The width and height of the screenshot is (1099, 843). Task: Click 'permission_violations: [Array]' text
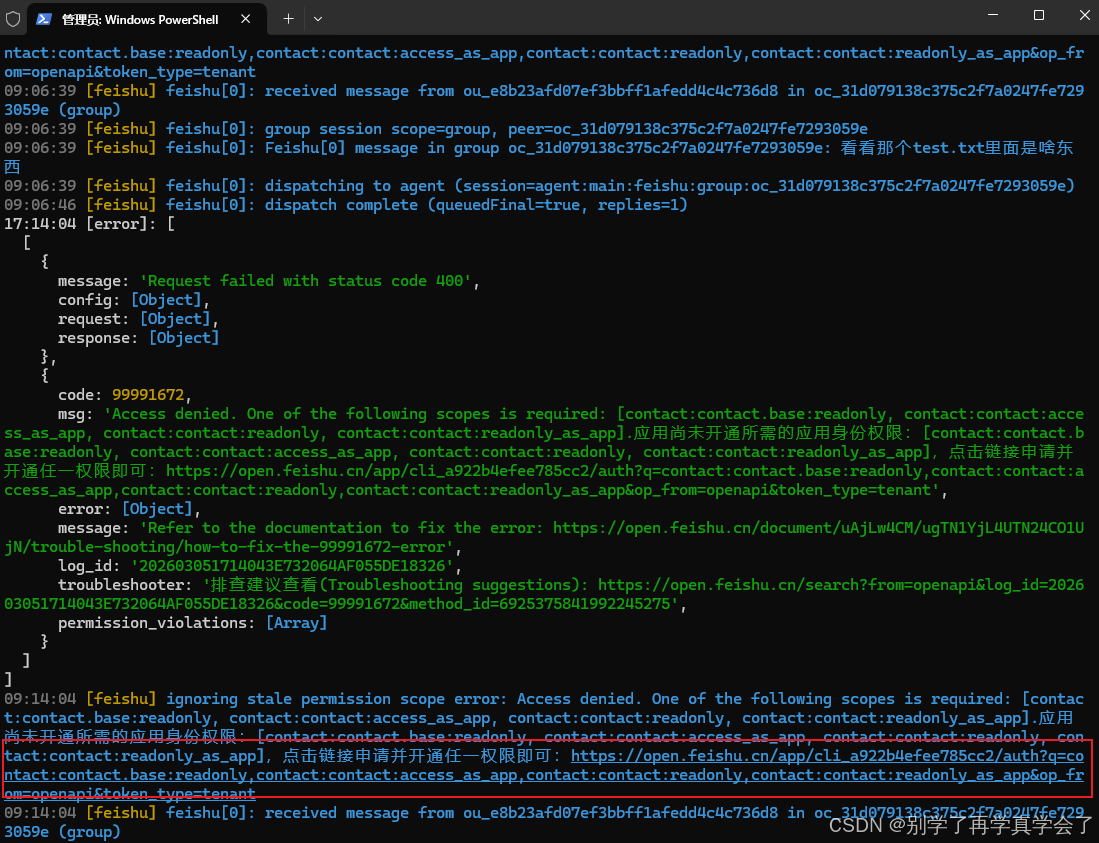[x=193, y=623]
